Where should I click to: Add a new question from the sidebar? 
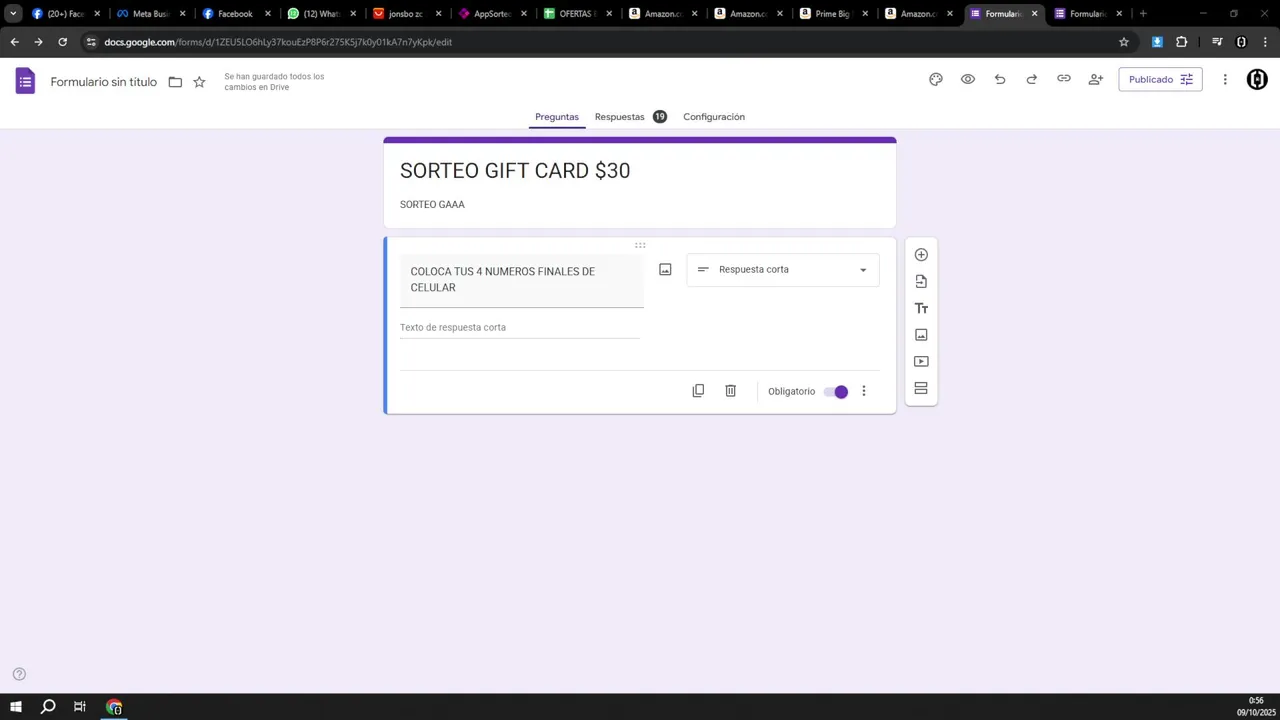click(x=921, y=255)
